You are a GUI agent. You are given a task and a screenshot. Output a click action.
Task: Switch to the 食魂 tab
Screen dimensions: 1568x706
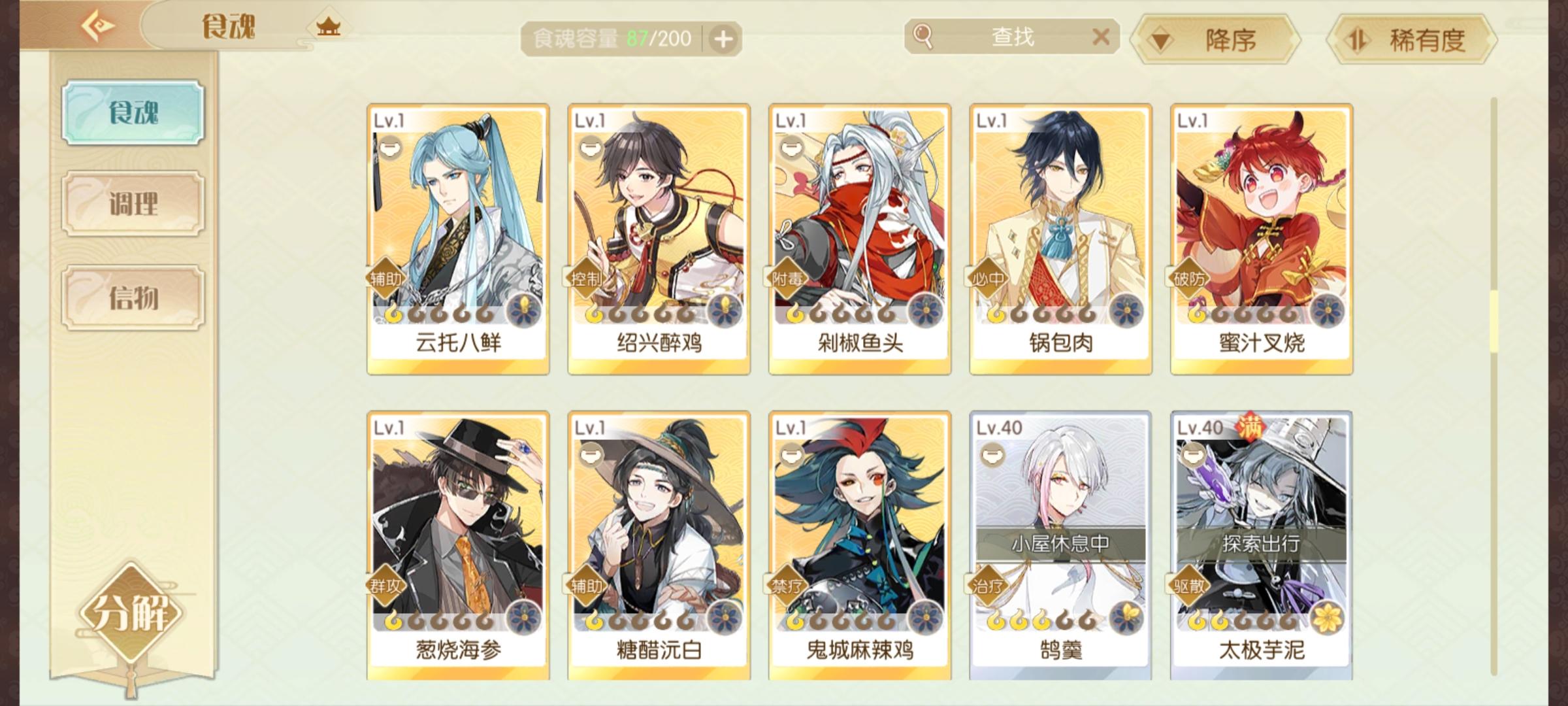[133, 112]
